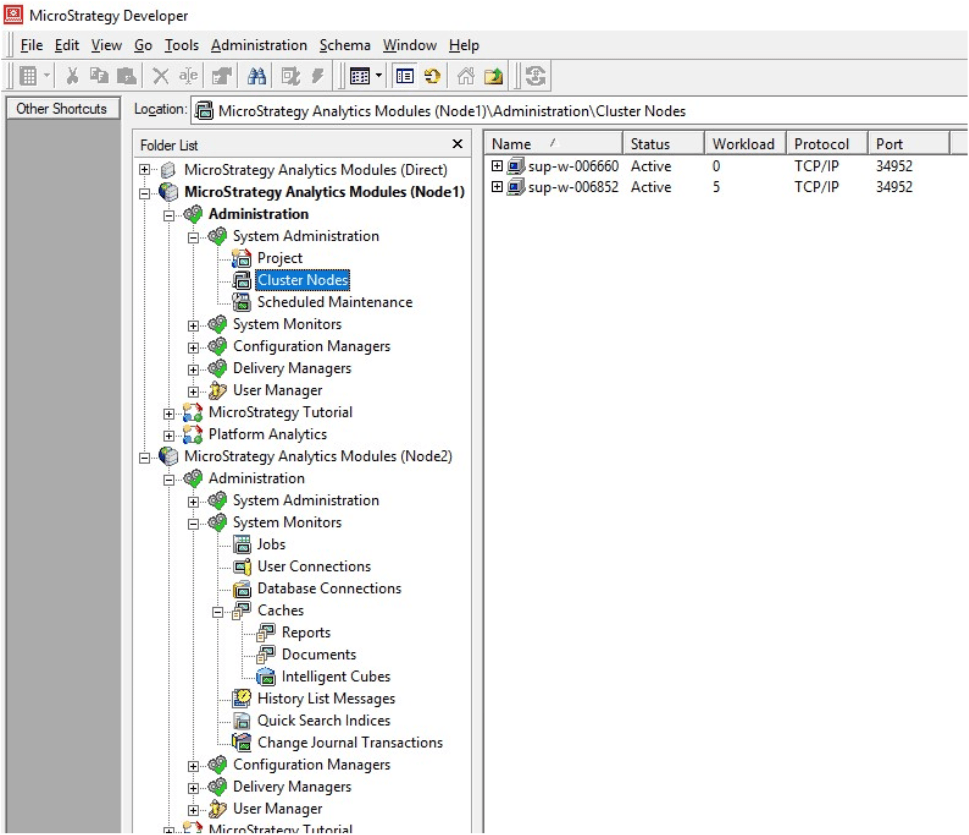Toggle the Folder List pane icon
This screenshot has width=969, height=835.
tap(405, 76)
